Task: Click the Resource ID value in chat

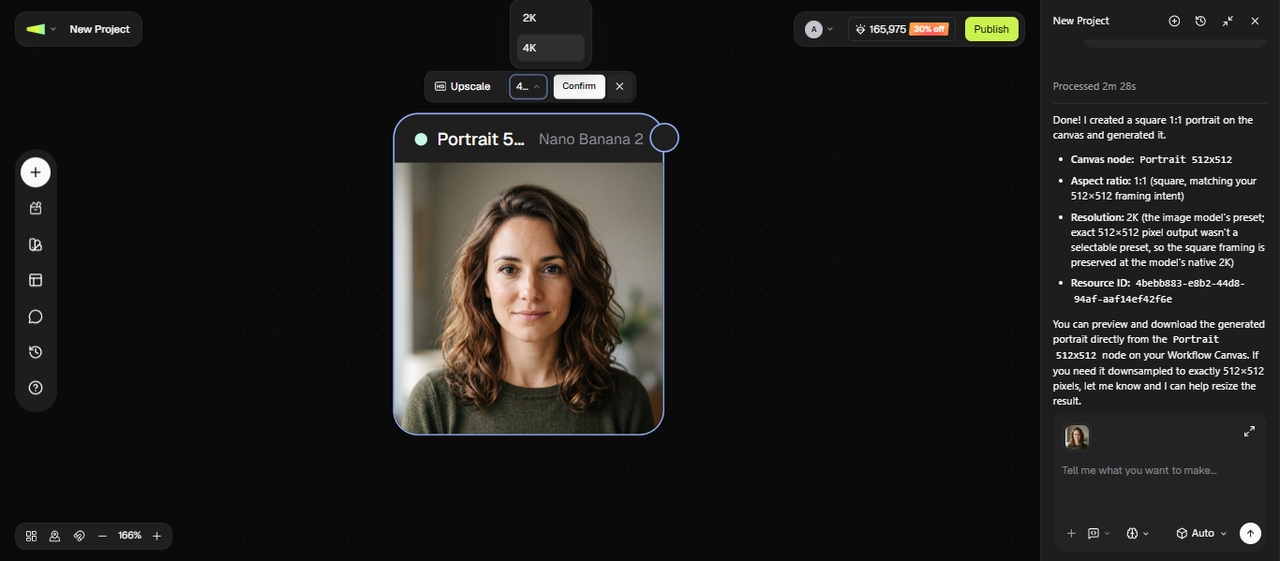Action: tap(1160, 291)
